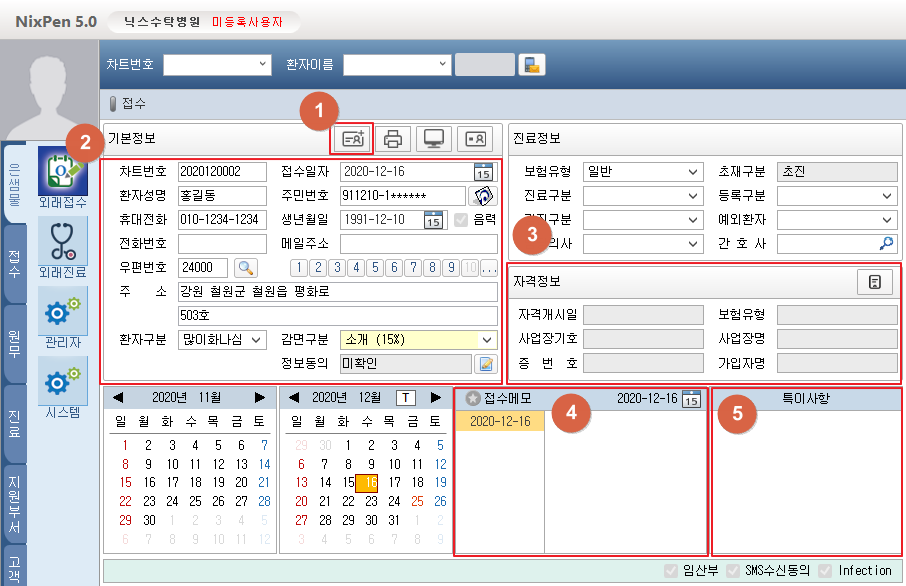
Task: Click the T today button on calendar
Action: tap(406, 397)
